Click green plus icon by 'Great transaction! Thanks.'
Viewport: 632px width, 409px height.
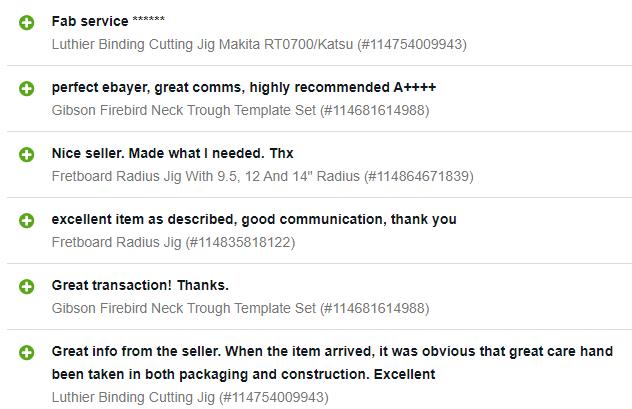pos(27,286)
